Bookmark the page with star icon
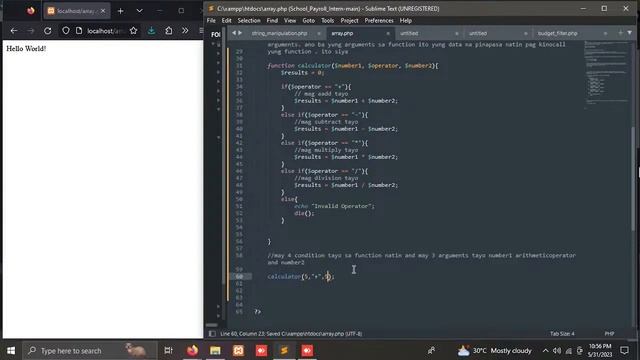The width and height of the screenshot is (640, 360). (133, 31)
